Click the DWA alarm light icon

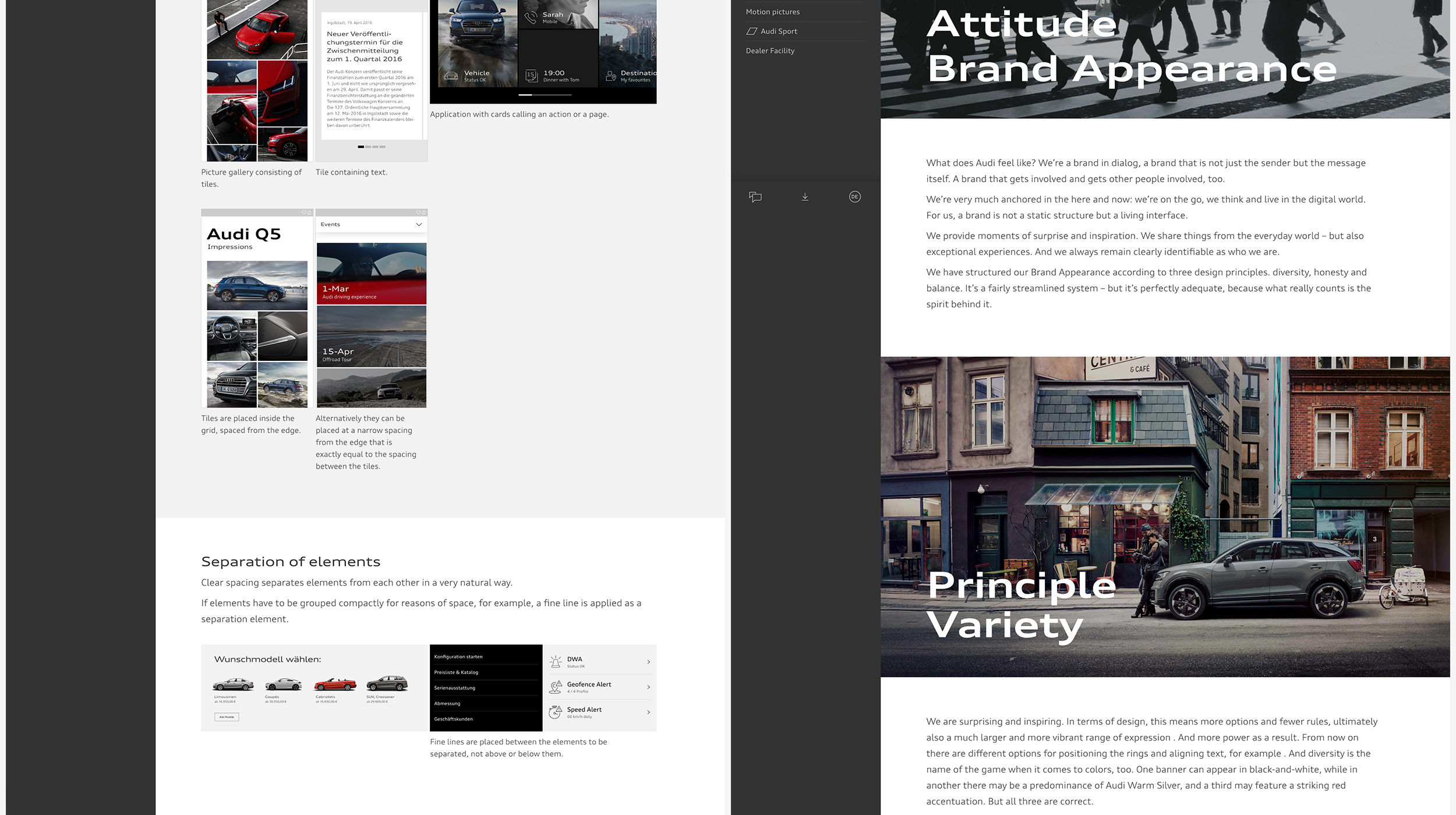click(x=556, y=662)
